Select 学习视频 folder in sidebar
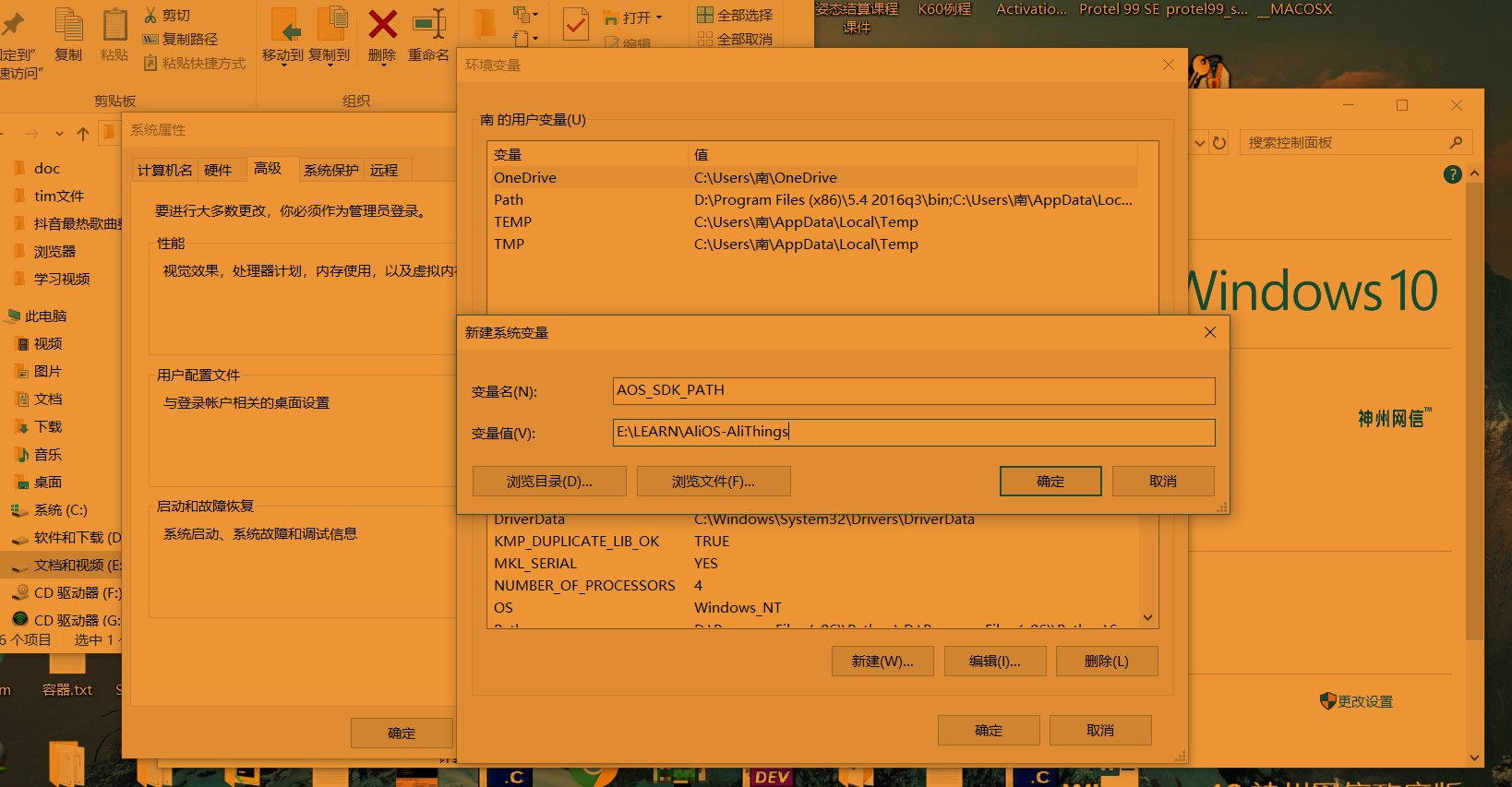Screen dimensions: 1512x787 click(x=62, y=279)
